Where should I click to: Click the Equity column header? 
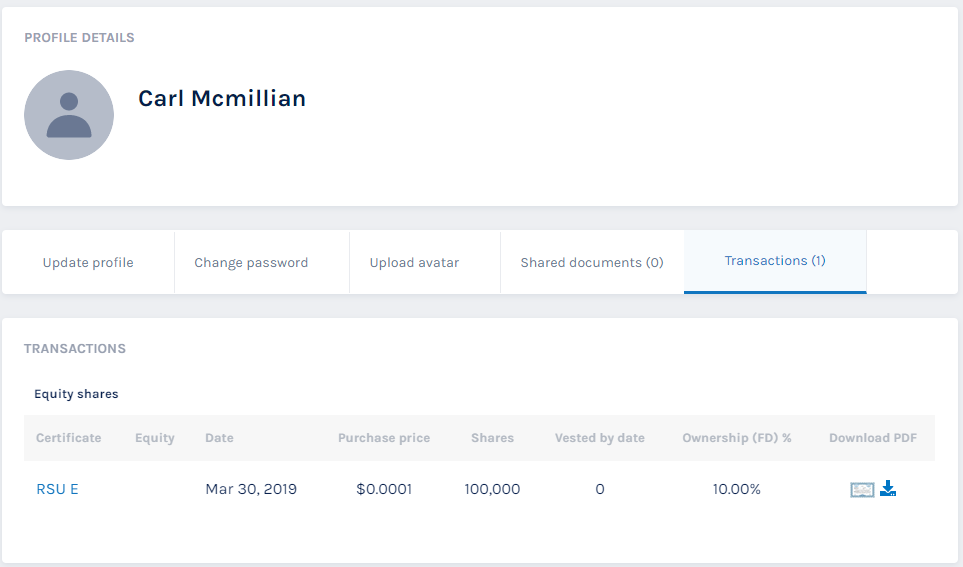click(155, 438)
